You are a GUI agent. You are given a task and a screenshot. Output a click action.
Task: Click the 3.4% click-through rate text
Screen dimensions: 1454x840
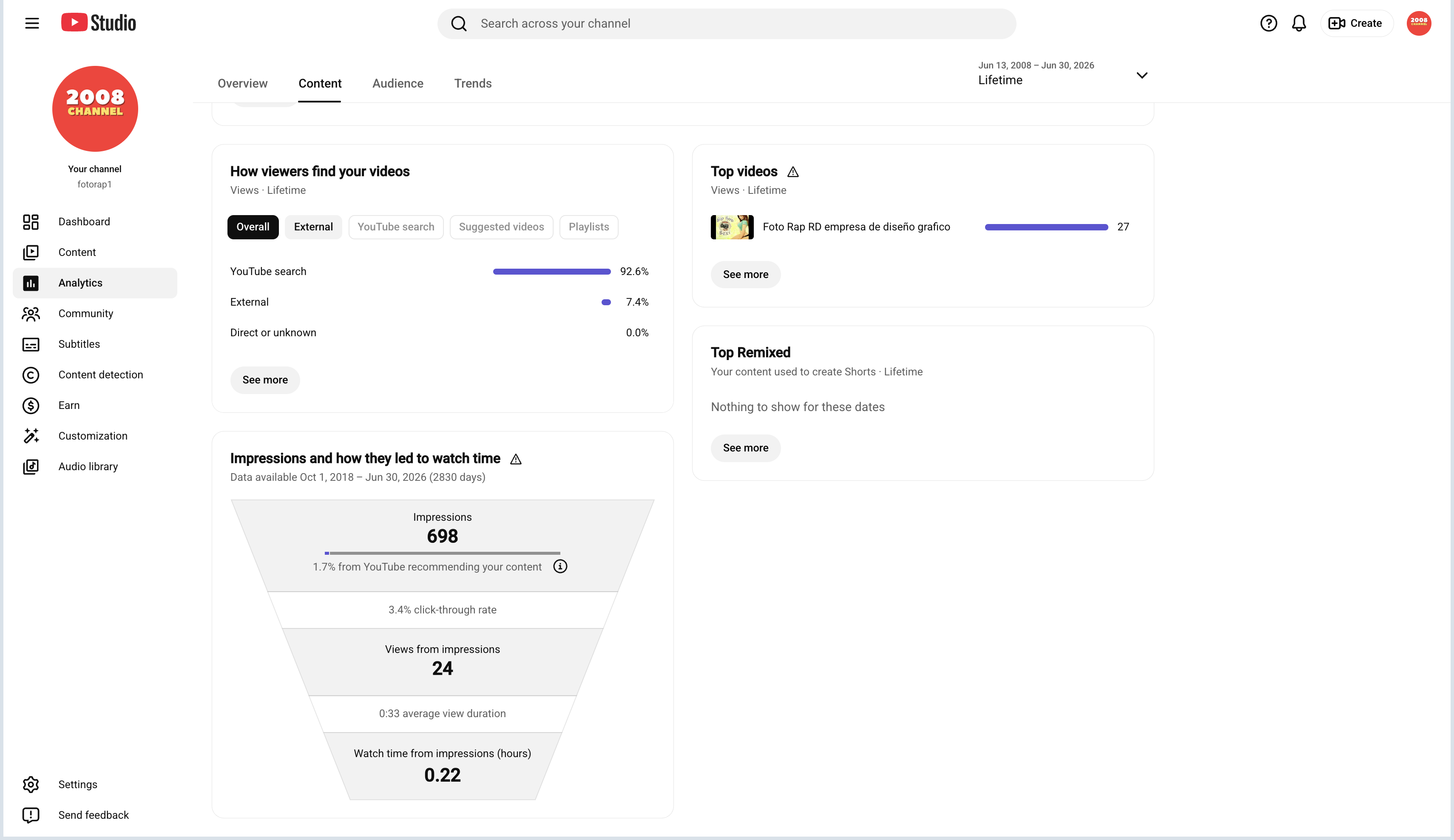point(443,610)
